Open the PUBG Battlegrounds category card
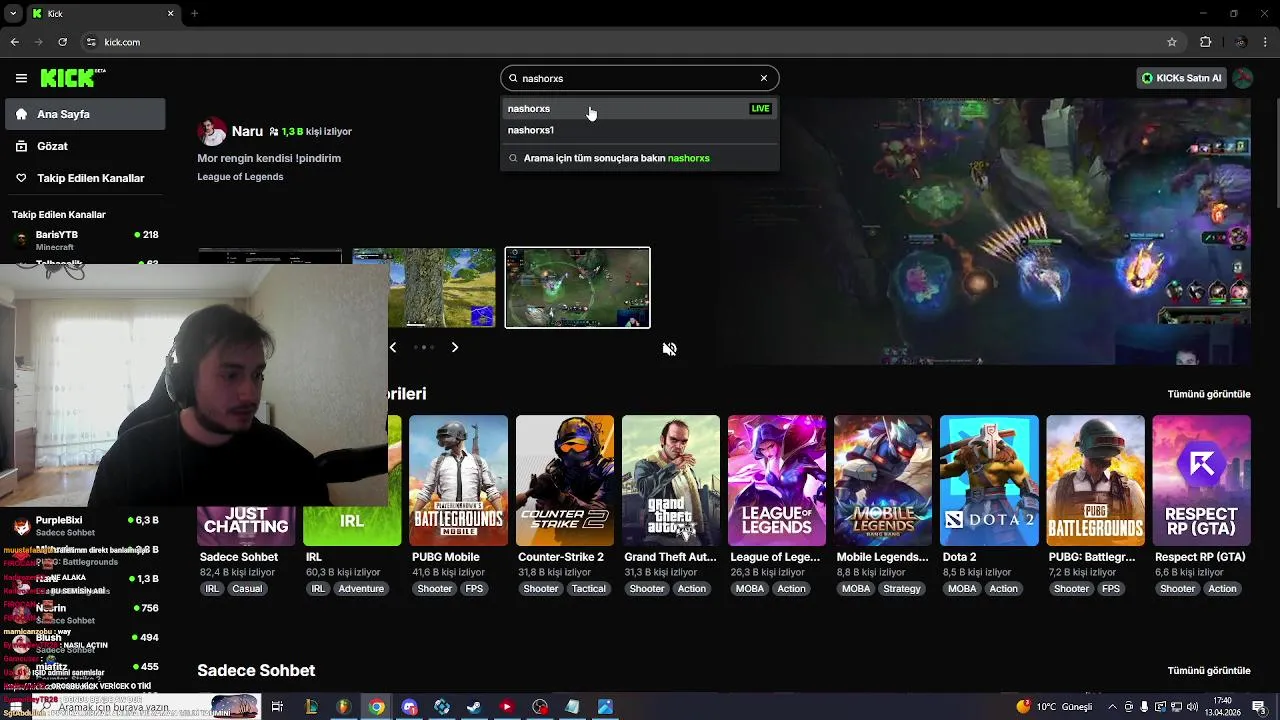Image resolution: width=1280 pixels, height=720 pixels. pyautogui.click(x=1095, y=480)
